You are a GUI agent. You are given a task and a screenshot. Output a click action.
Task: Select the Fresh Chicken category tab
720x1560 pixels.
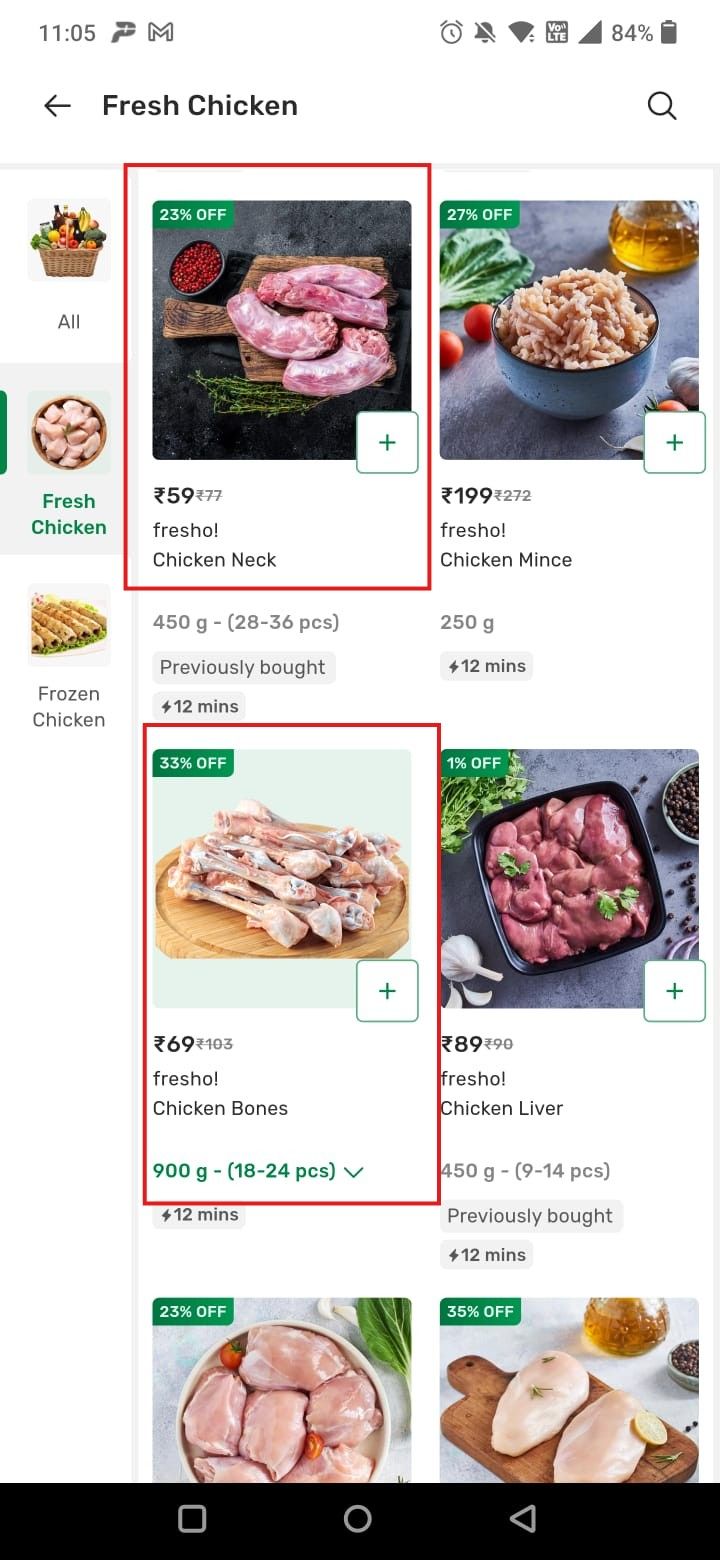(x=69, y=460)
